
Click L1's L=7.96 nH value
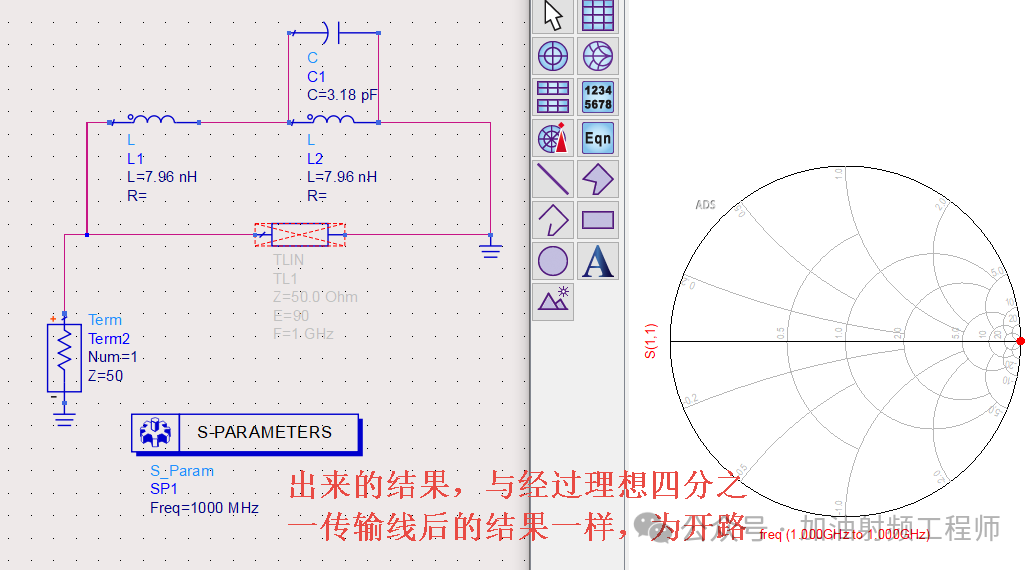pyautogui.click(x=162, y=177)
